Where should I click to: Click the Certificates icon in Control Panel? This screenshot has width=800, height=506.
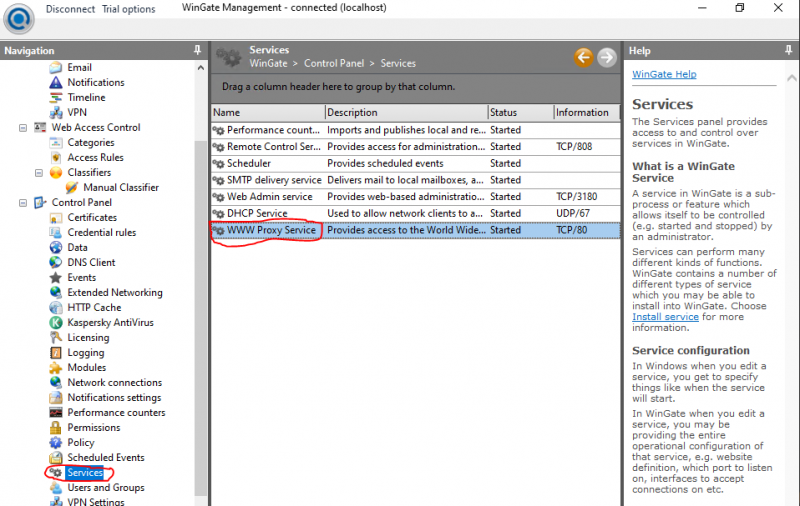pyautogui.click(x=57, y=218)
